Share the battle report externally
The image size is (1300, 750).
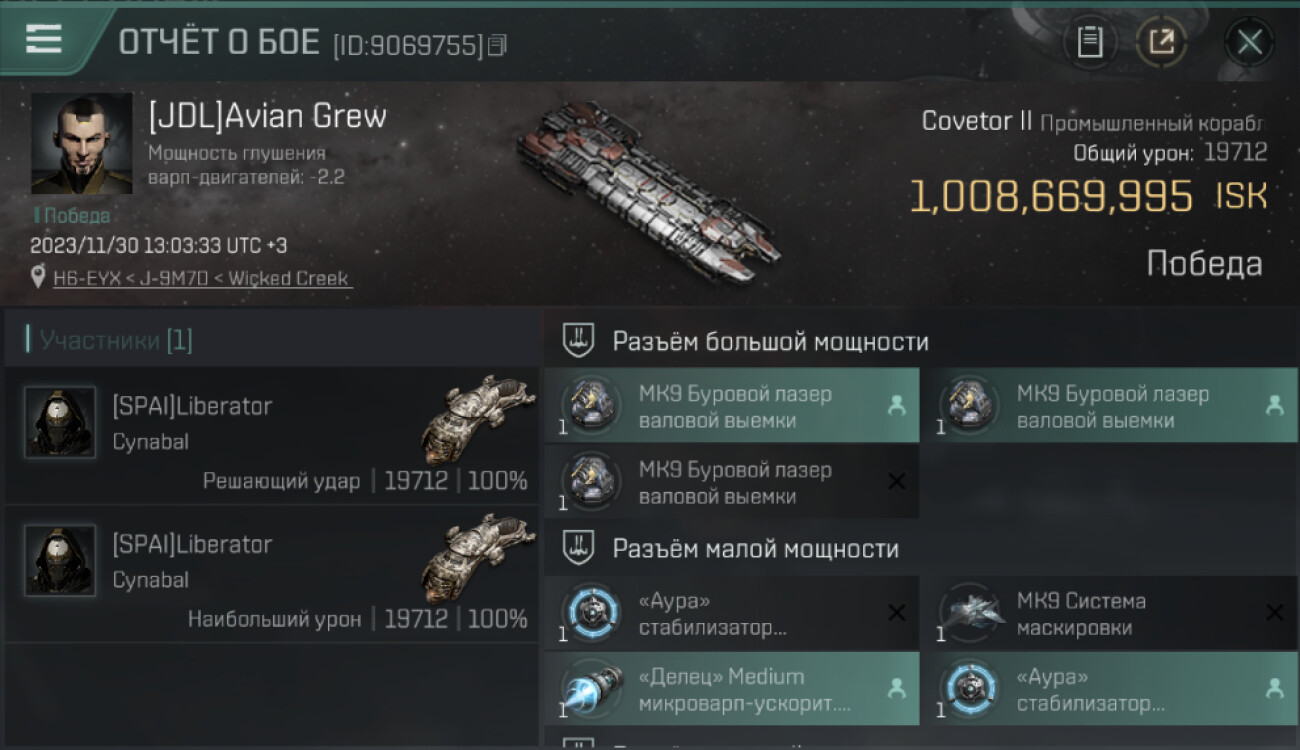click(1161, 42)
